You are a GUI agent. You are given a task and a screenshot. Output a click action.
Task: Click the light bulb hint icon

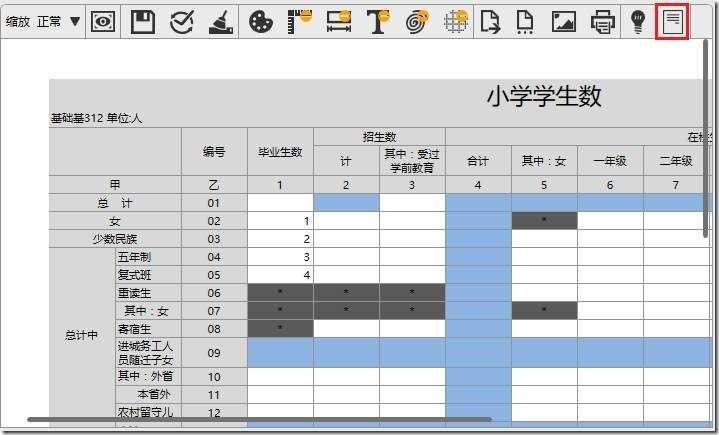pos(638,22)
